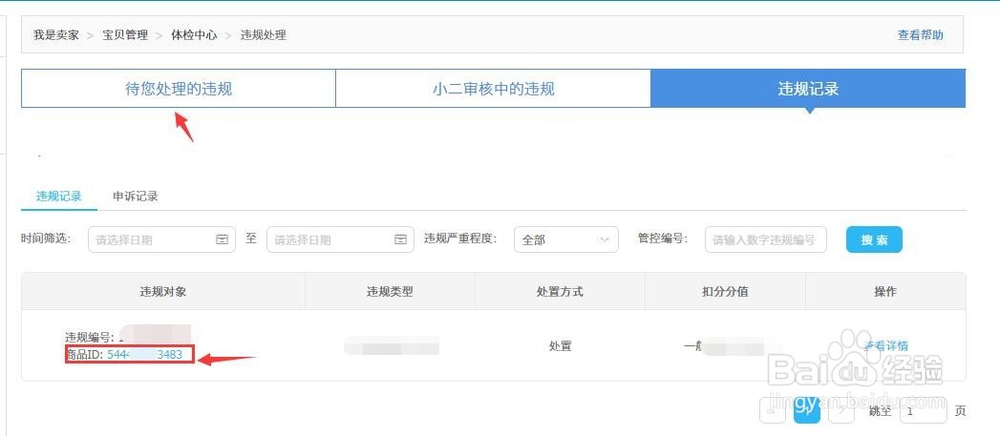Click the 违规处理 breadcrumb text
1000x436 pixels.
tap(263, 35)
